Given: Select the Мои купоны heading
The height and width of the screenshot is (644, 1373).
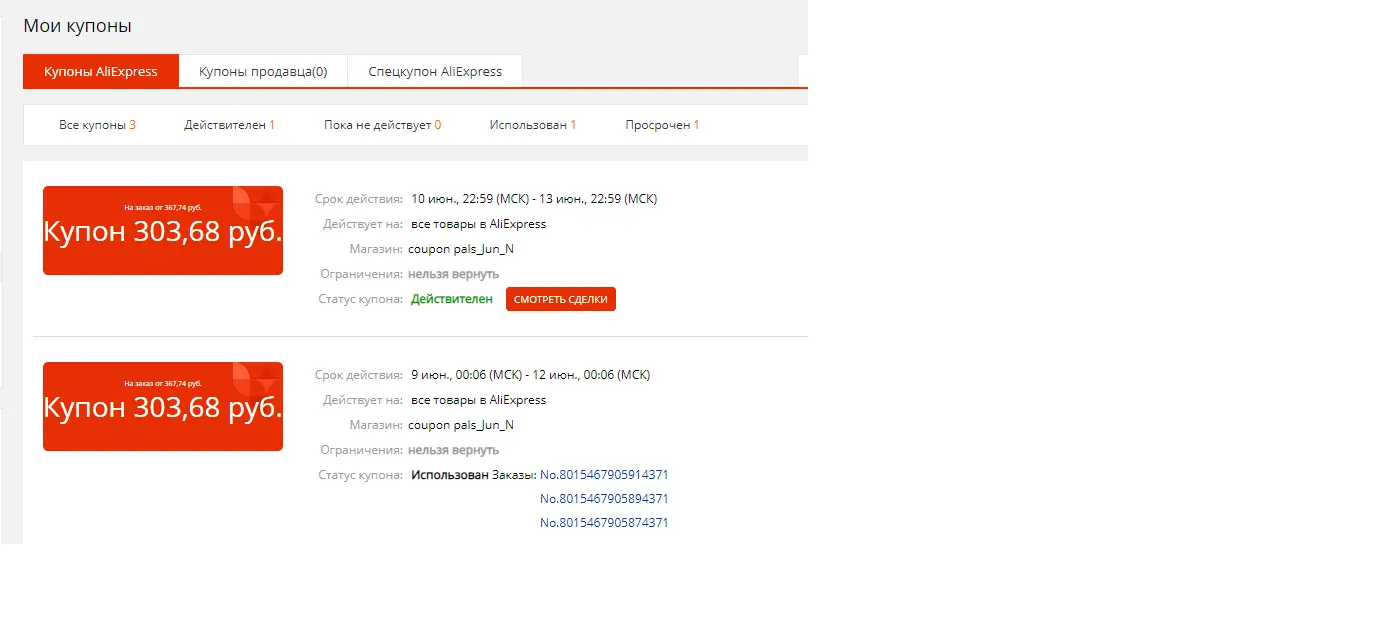Looking at the screenshot, I should [x=77, y=26].
